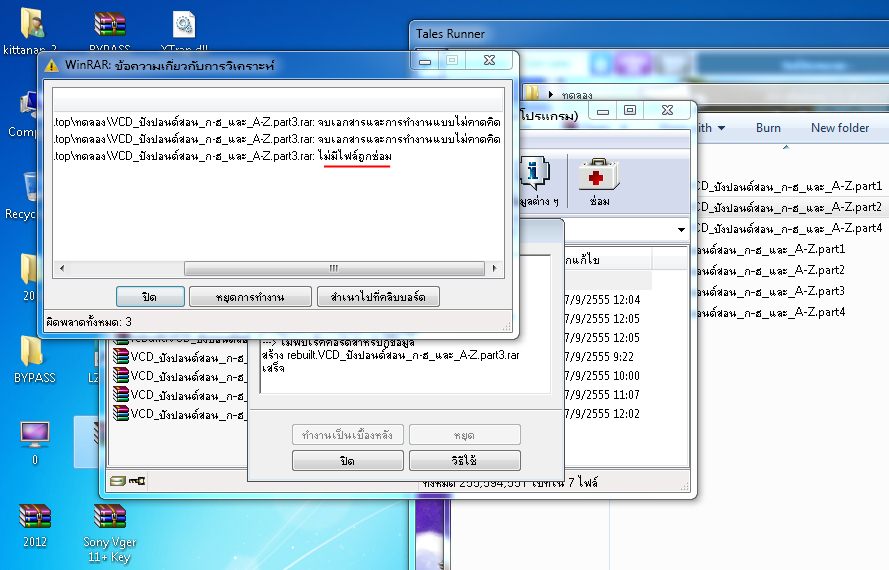This screenshot has height=570, width=889.
Task: Click the ปิด button in repair progress dialog
Action: pyautogui.click(x=348, y=461)
